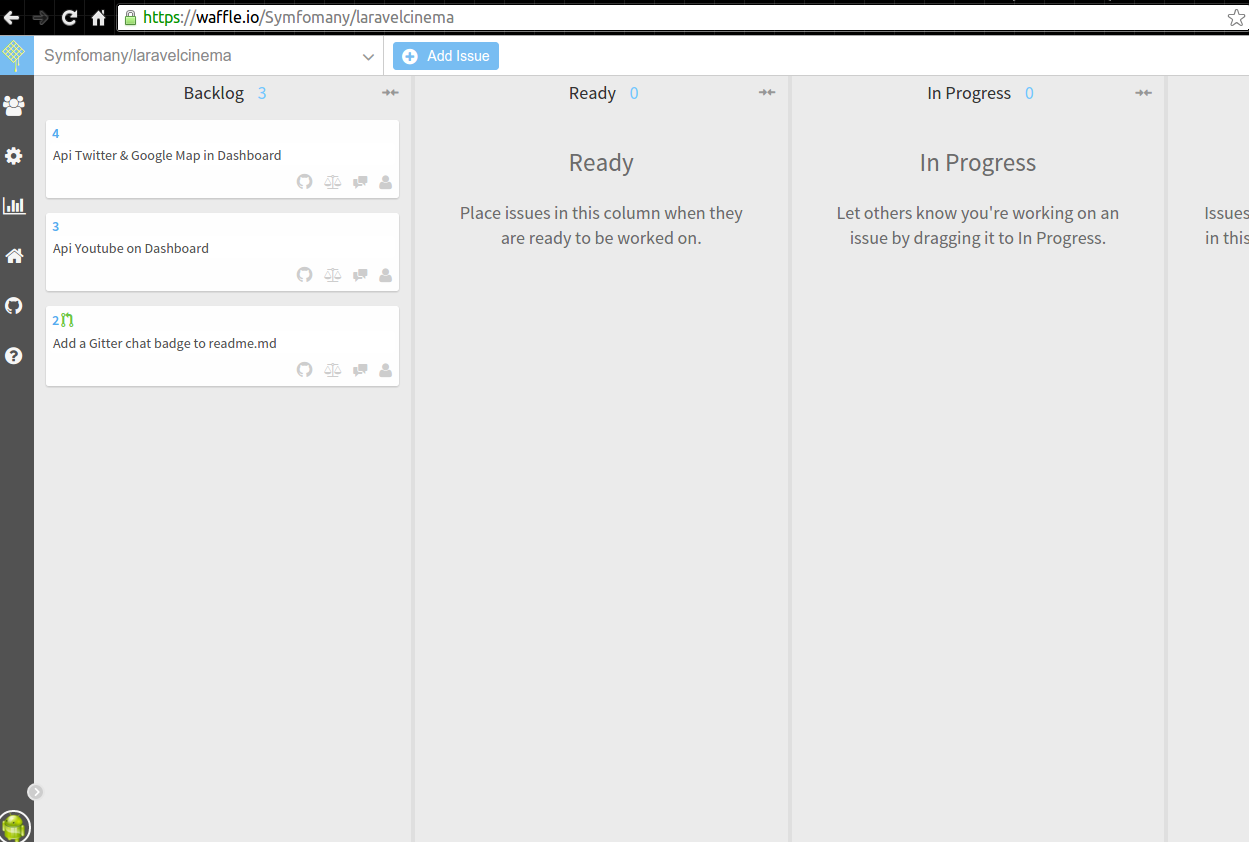The image size is (1249, 842).
Task: Open GitHub link on Api Twitter card
Action: click(x=305, y=182)
